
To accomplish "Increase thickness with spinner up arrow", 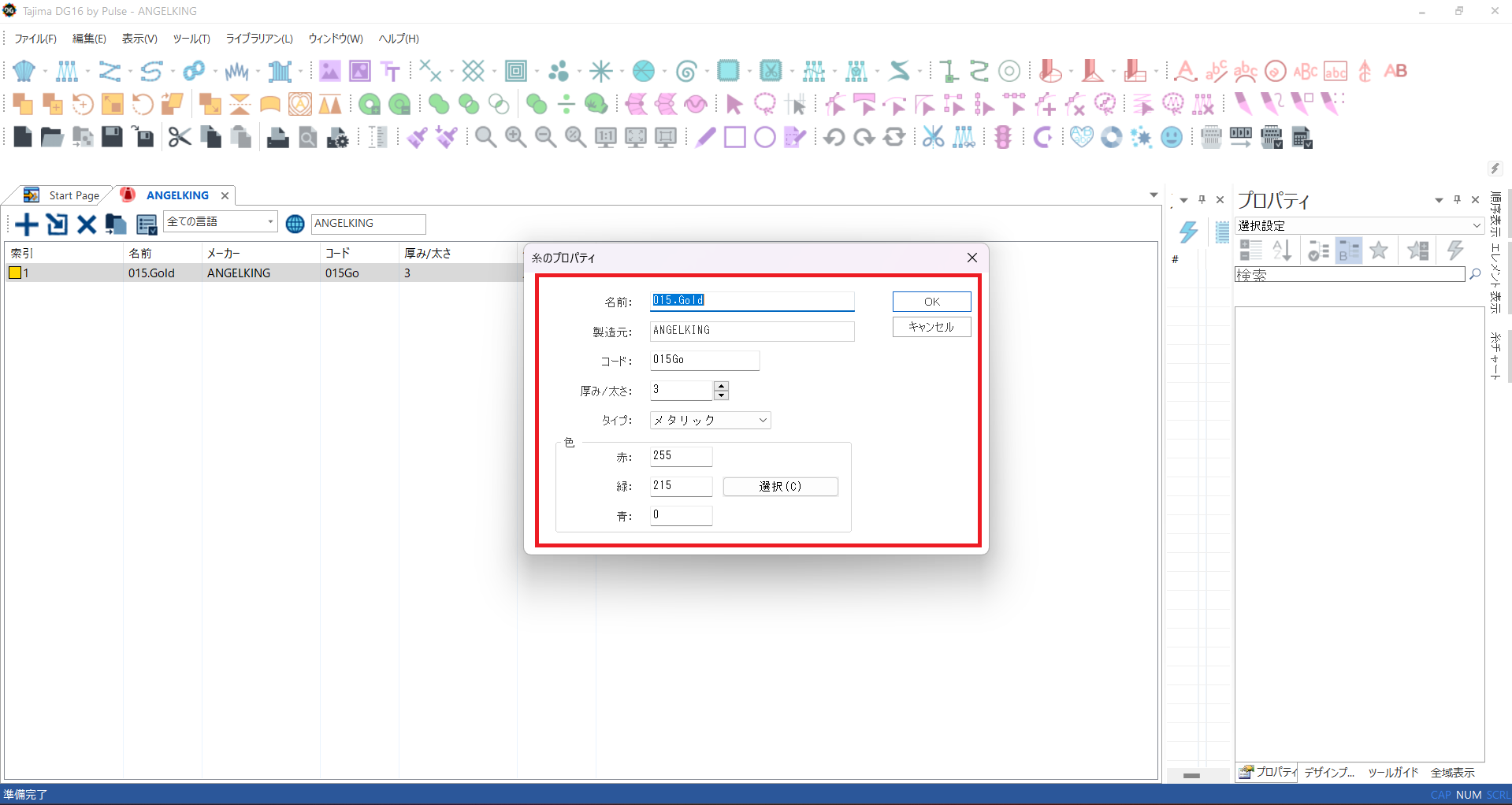I will point(721,386).
